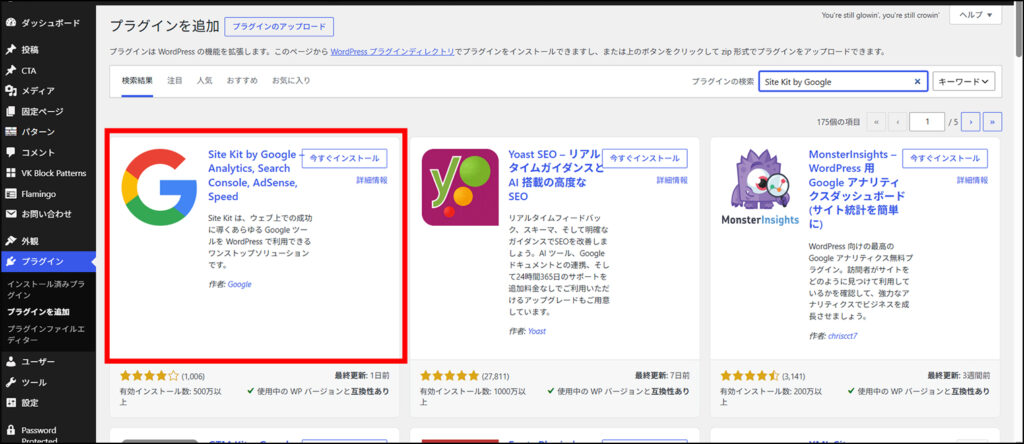
Task: Click the ユーザー user icon
Action: pyautogui.click(x=10, y=362)
